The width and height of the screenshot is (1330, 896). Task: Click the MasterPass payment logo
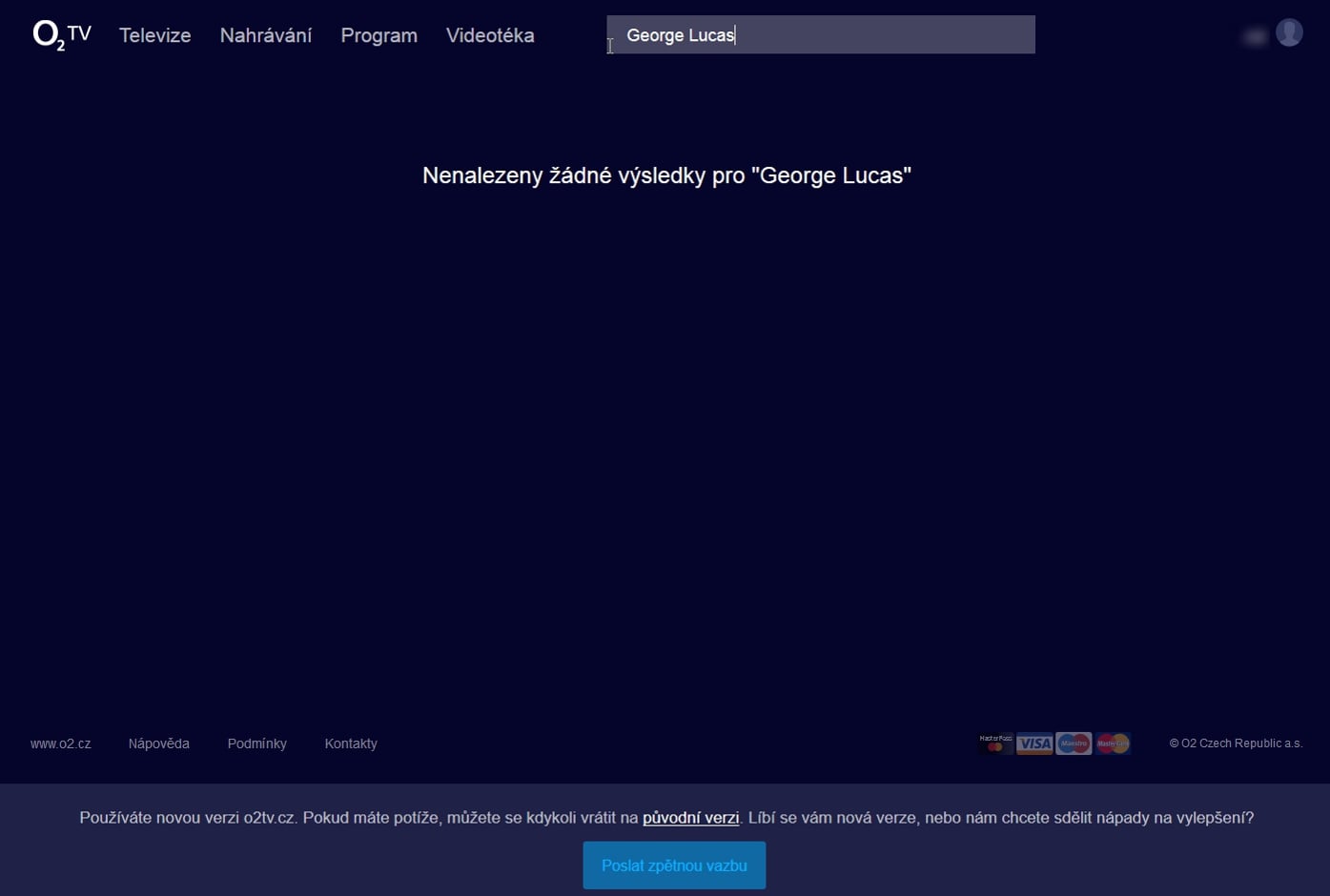[x=995, y=743]
